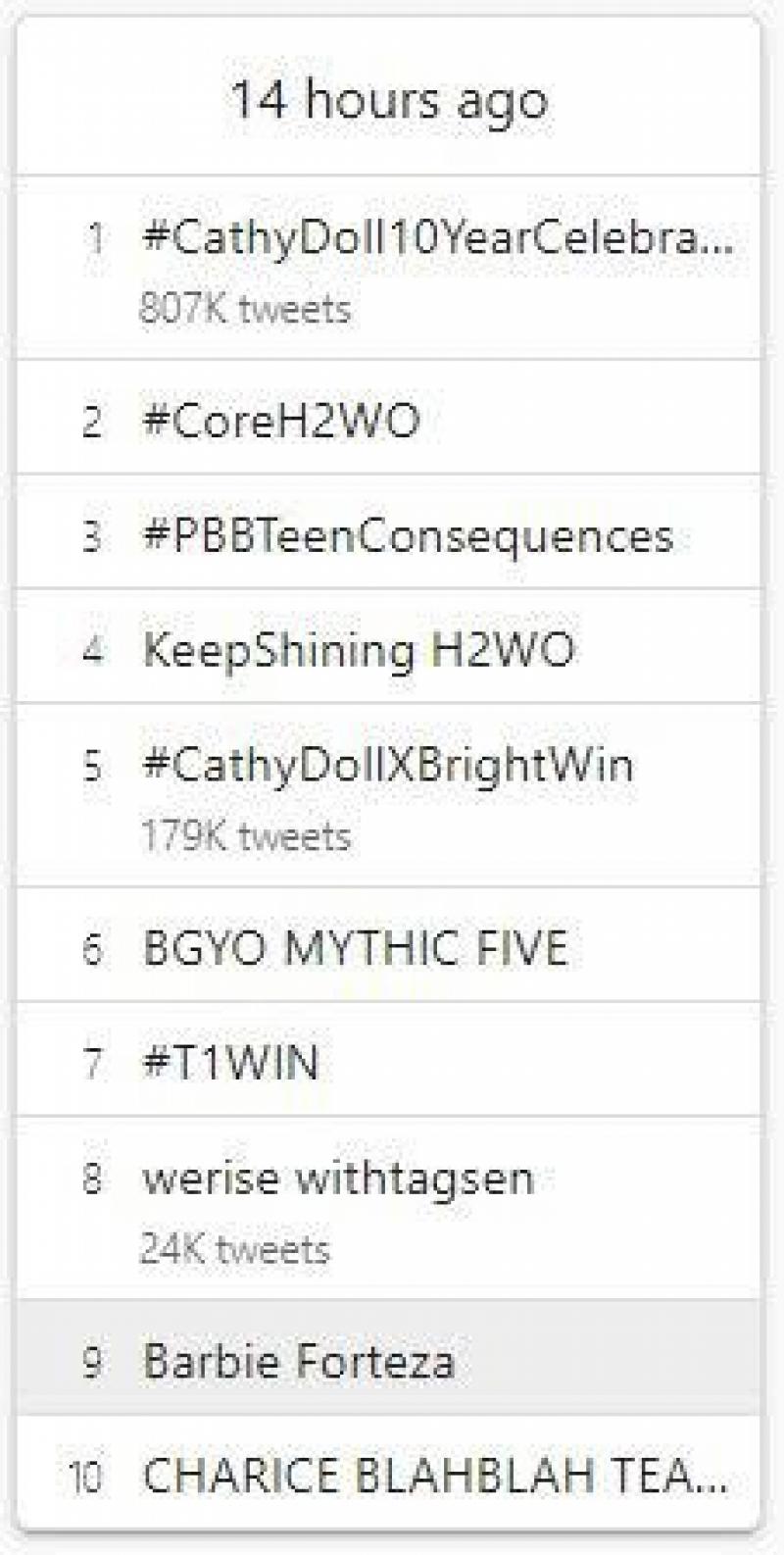
Task: Click the "14 hours ago" header
Action: pos(389,100)
